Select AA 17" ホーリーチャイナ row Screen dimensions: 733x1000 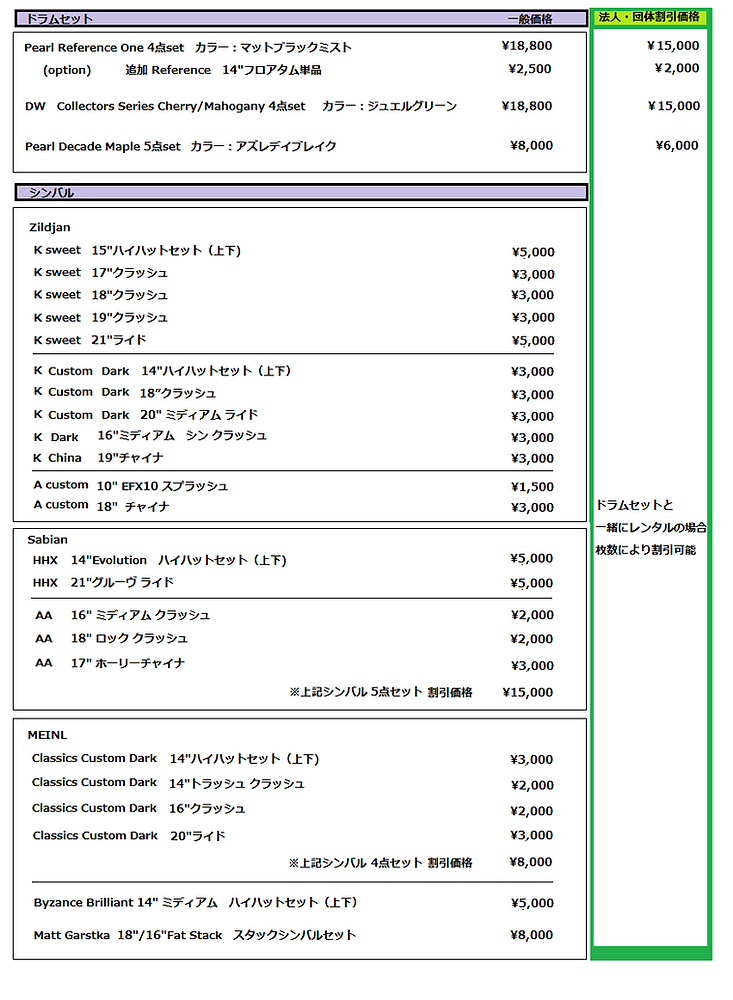tap(110, 663)
